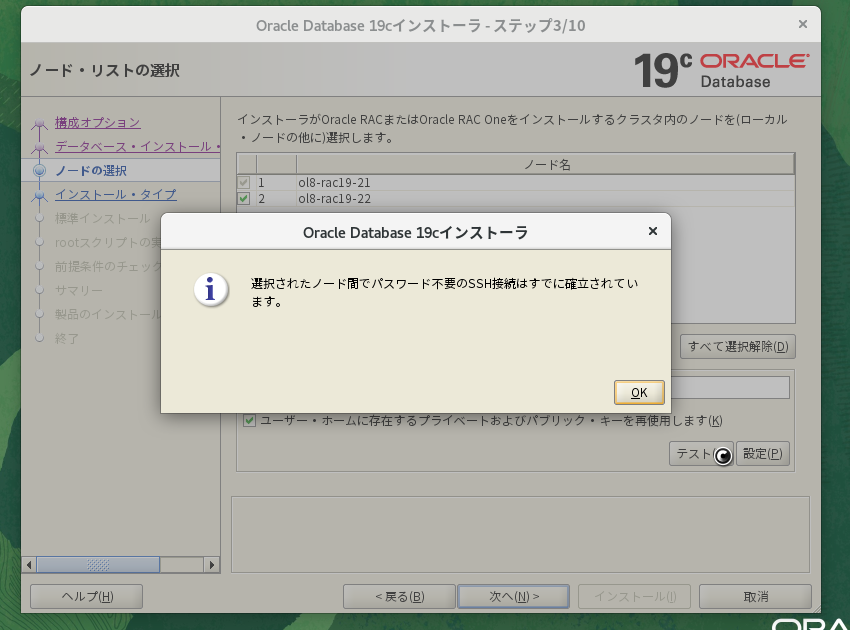Click the ノード名 column header
The height and width of the screenshot is (630, 850).
point(545,164)
